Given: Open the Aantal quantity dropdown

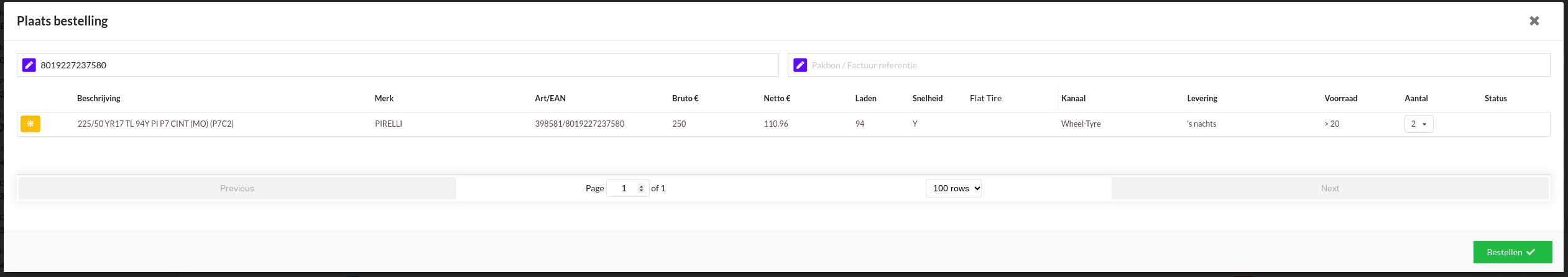Looking at the screenshot, I should 1418,124.
